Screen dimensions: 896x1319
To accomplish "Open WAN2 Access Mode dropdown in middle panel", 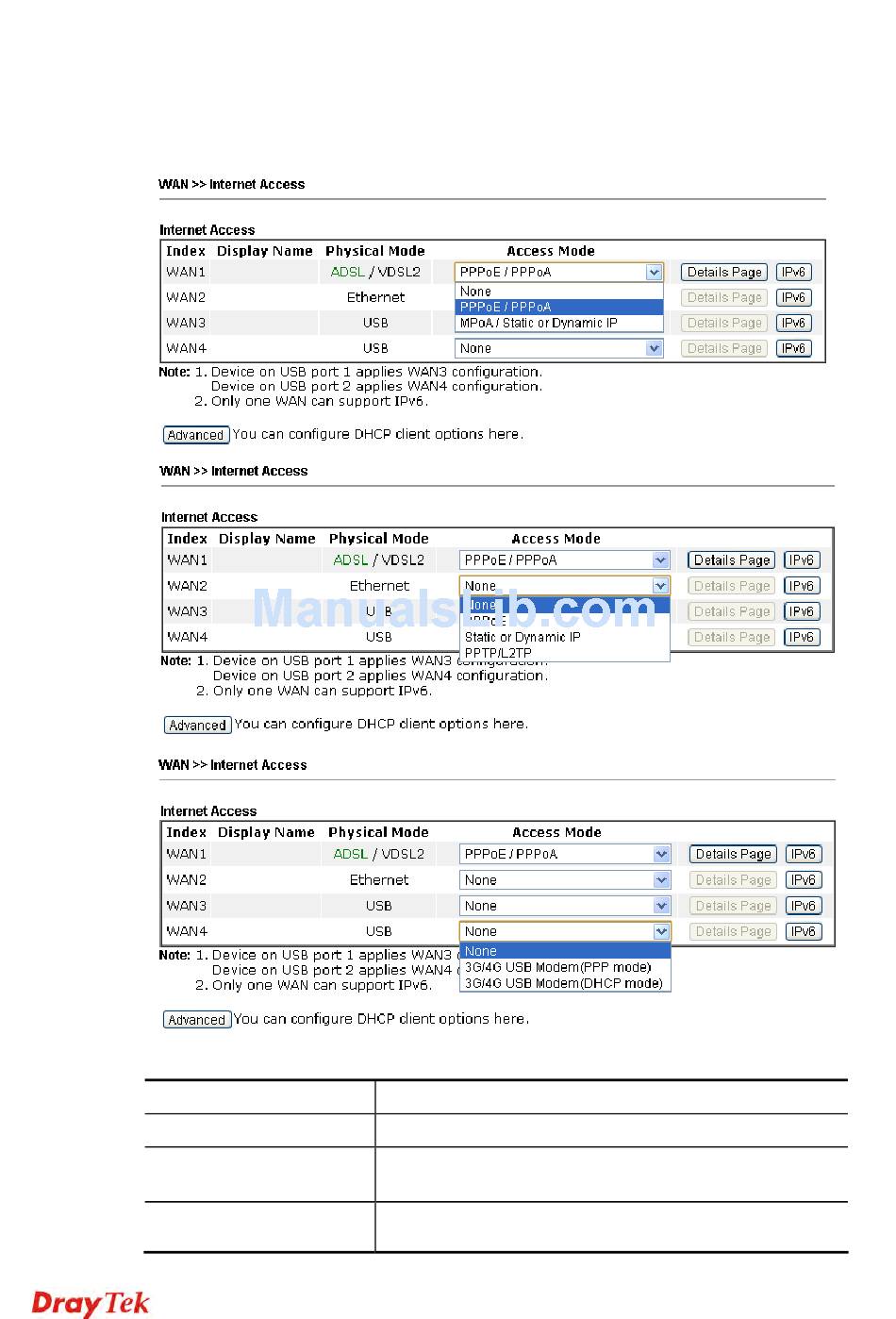I will [565, 586].
